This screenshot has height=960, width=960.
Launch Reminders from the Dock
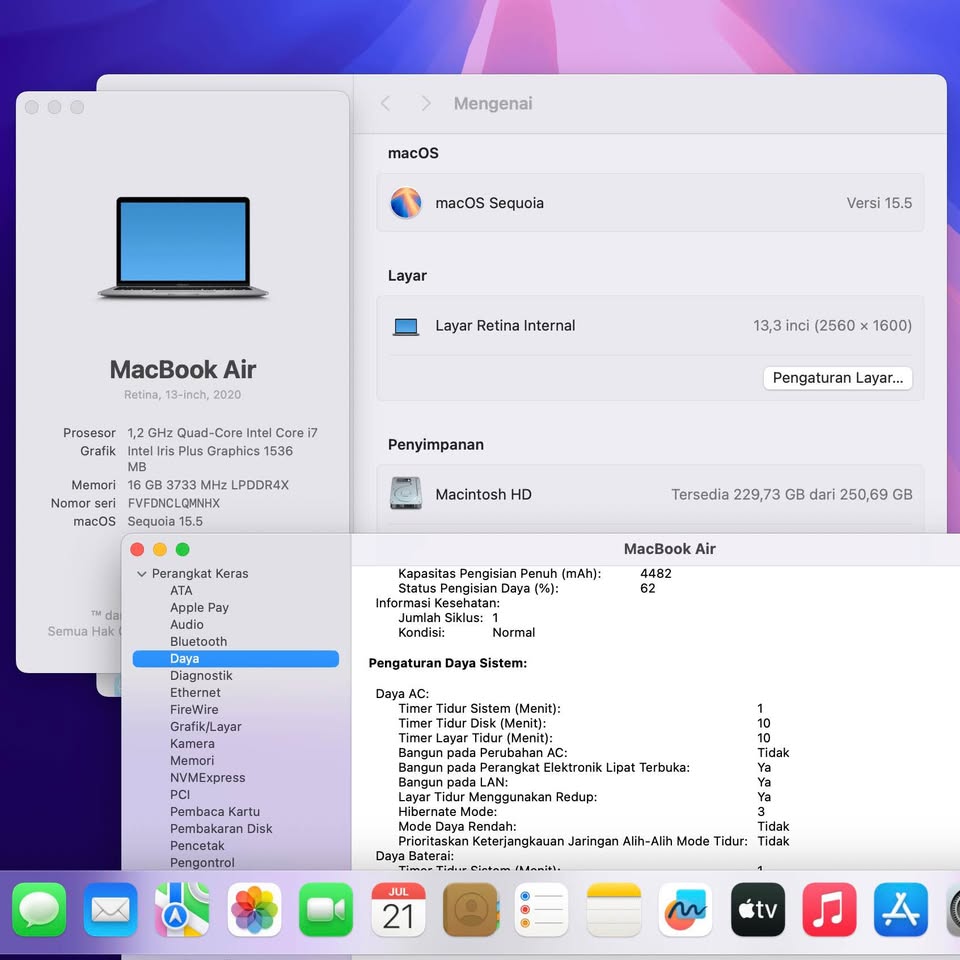[542, 909]
